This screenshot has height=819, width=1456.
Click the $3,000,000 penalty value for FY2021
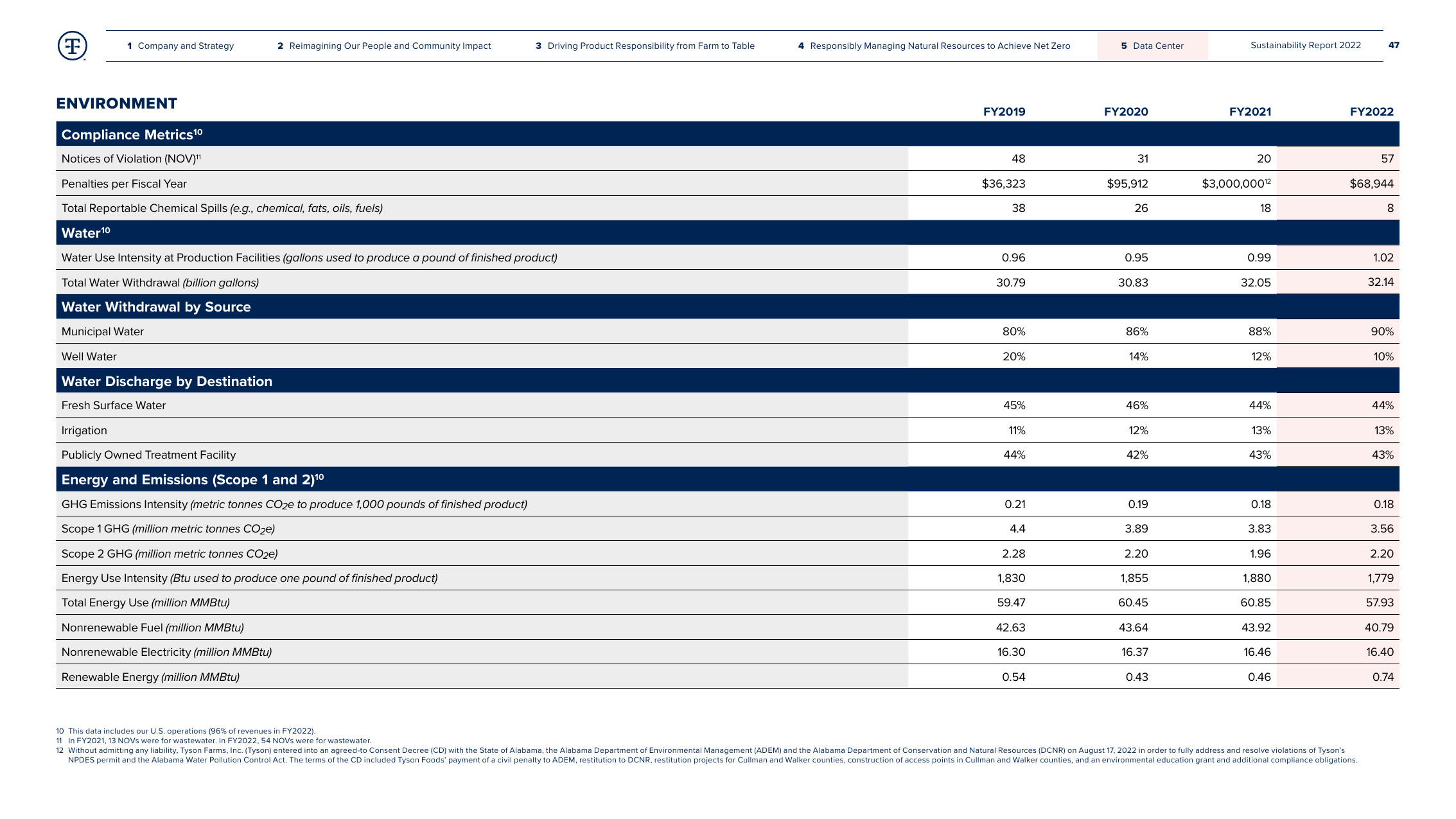tap(1236, 184)
